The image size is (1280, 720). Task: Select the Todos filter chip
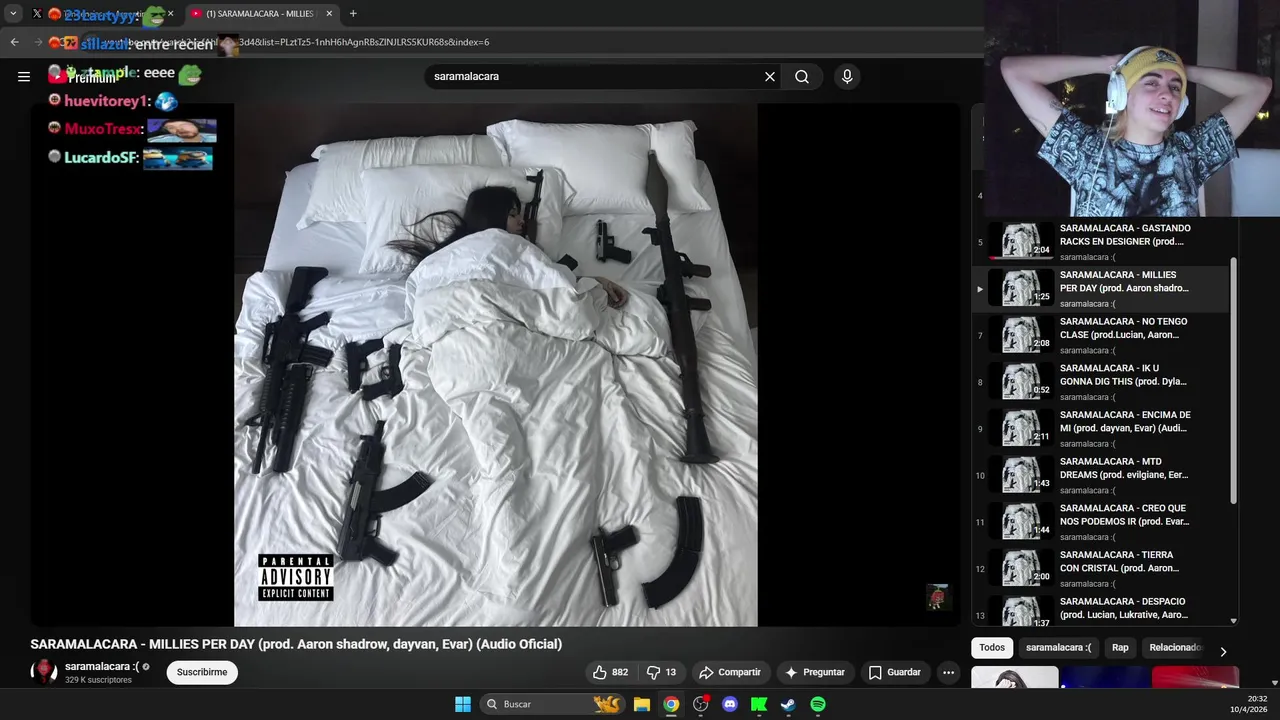coord(992,647)
